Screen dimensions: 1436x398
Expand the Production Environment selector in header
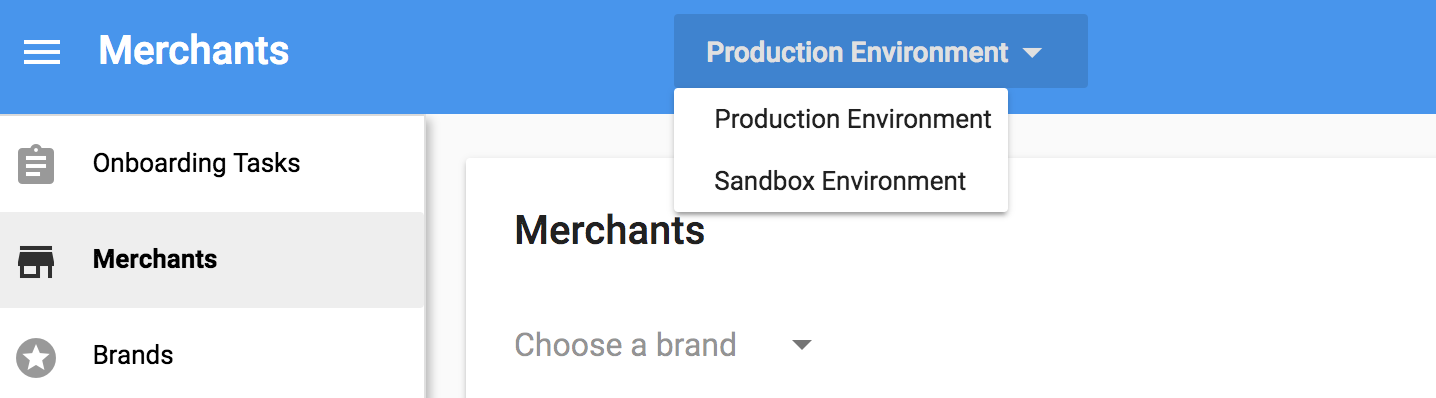(x=880, y=51)
